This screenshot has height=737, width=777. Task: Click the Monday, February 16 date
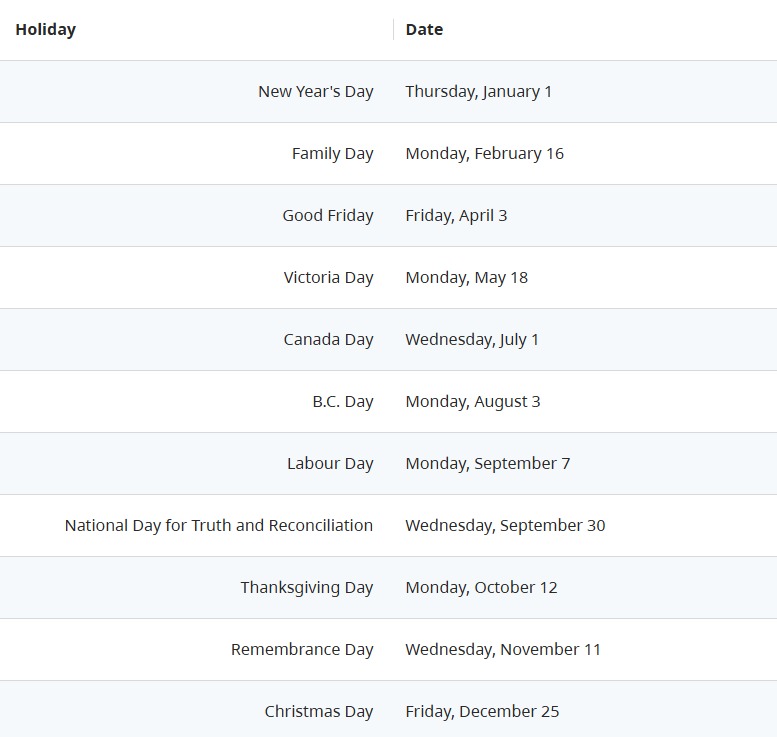[484, 154]
